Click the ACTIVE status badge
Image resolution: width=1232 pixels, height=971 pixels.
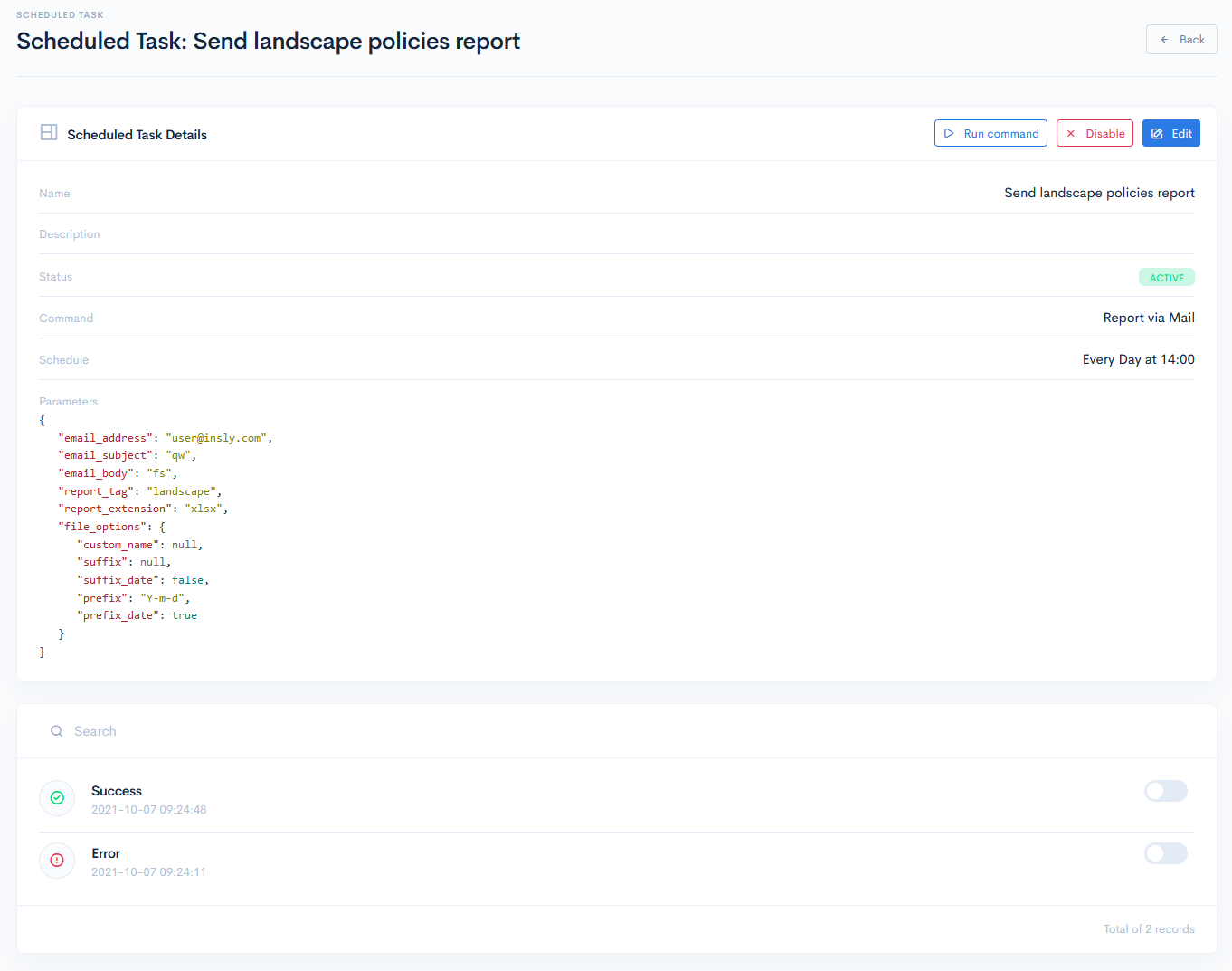click(1166, 278)
